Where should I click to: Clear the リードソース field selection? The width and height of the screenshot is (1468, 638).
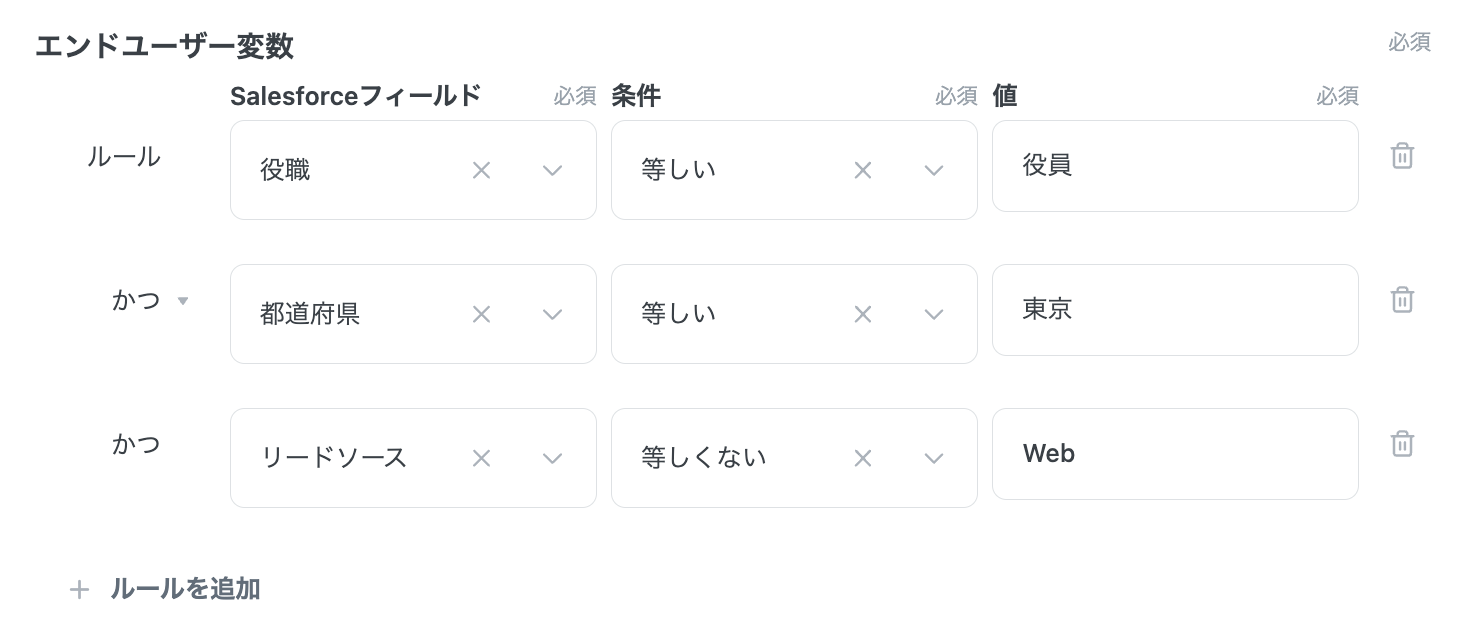481,459
